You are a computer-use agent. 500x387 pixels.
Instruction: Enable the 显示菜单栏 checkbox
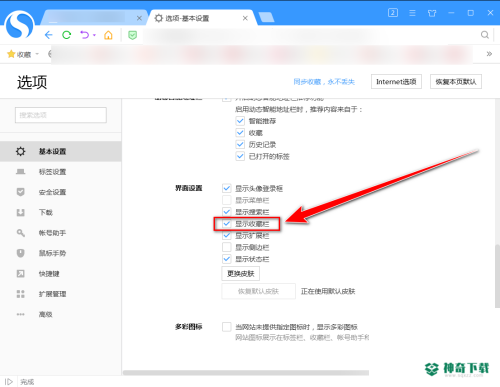tap(227, 200)
